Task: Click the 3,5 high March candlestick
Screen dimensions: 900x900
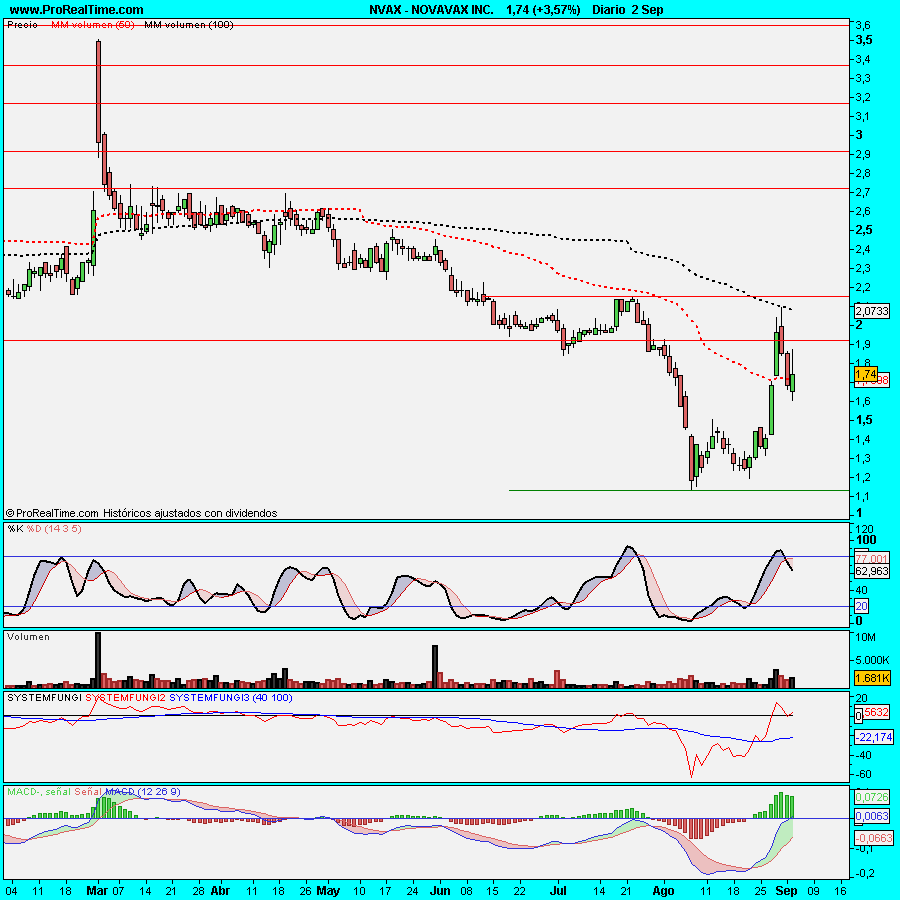Action: [99, 91]
